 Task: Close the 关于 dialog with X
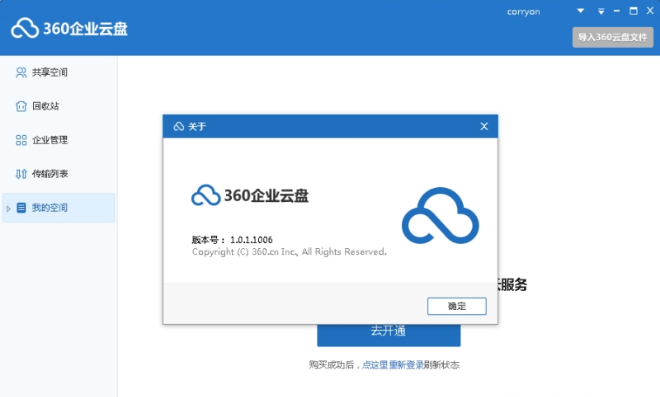point(484,126)
